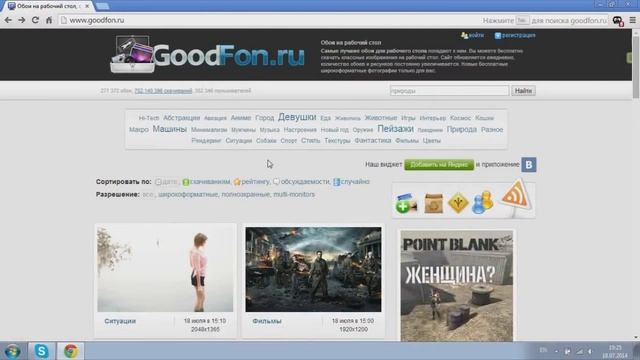Open the Абстракции category

pyautogui.click(x=182, y=118)
